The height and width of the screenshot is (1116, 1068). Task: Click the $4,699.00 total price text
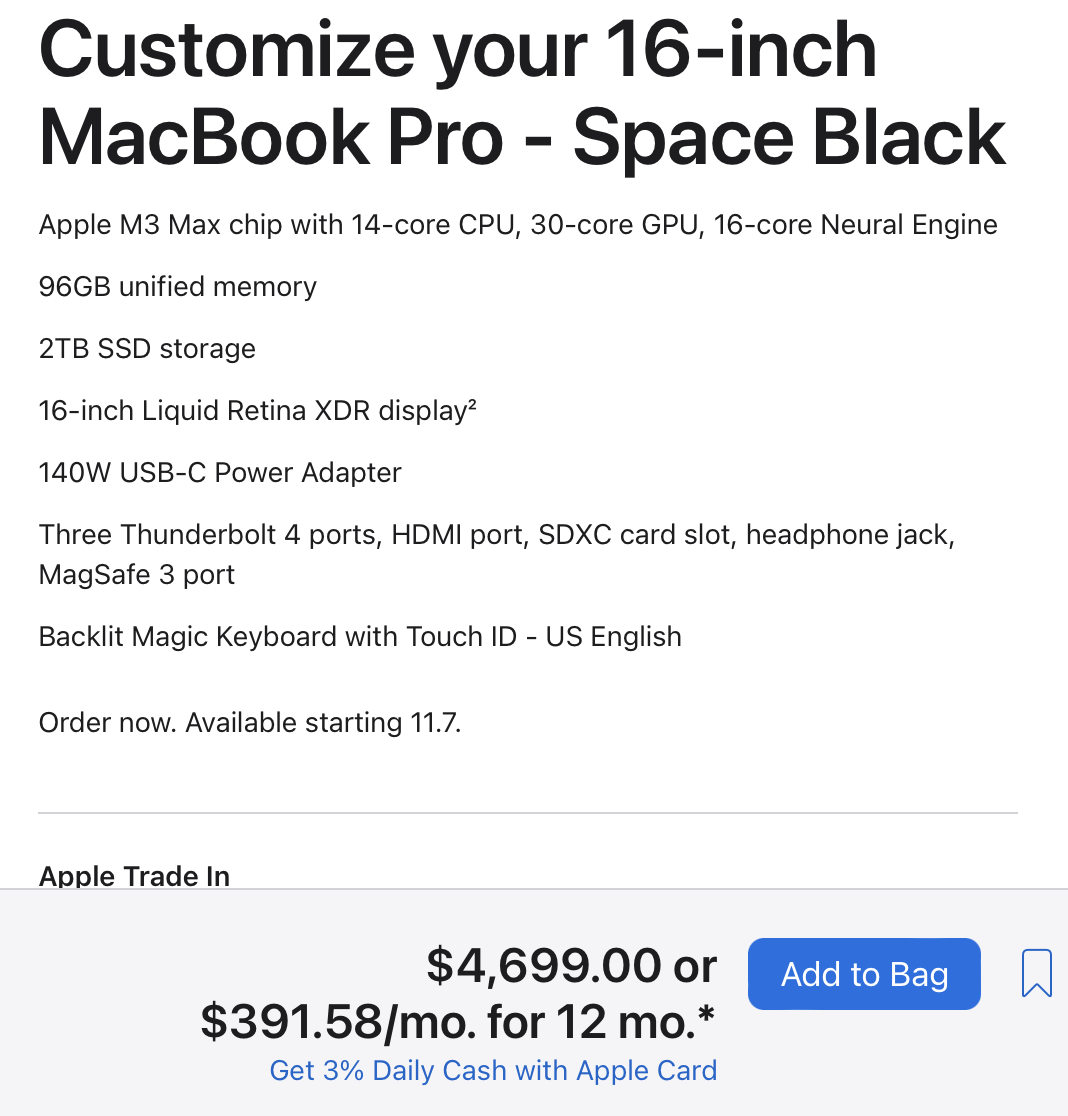[544, 966]
